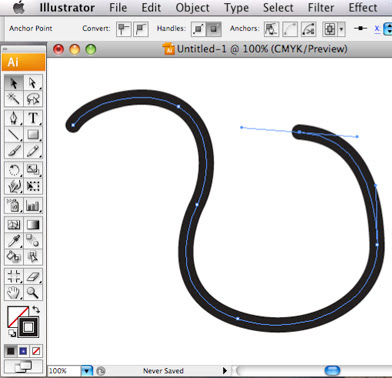Remove selected anchor points button
392x378 pixels.
271,29
